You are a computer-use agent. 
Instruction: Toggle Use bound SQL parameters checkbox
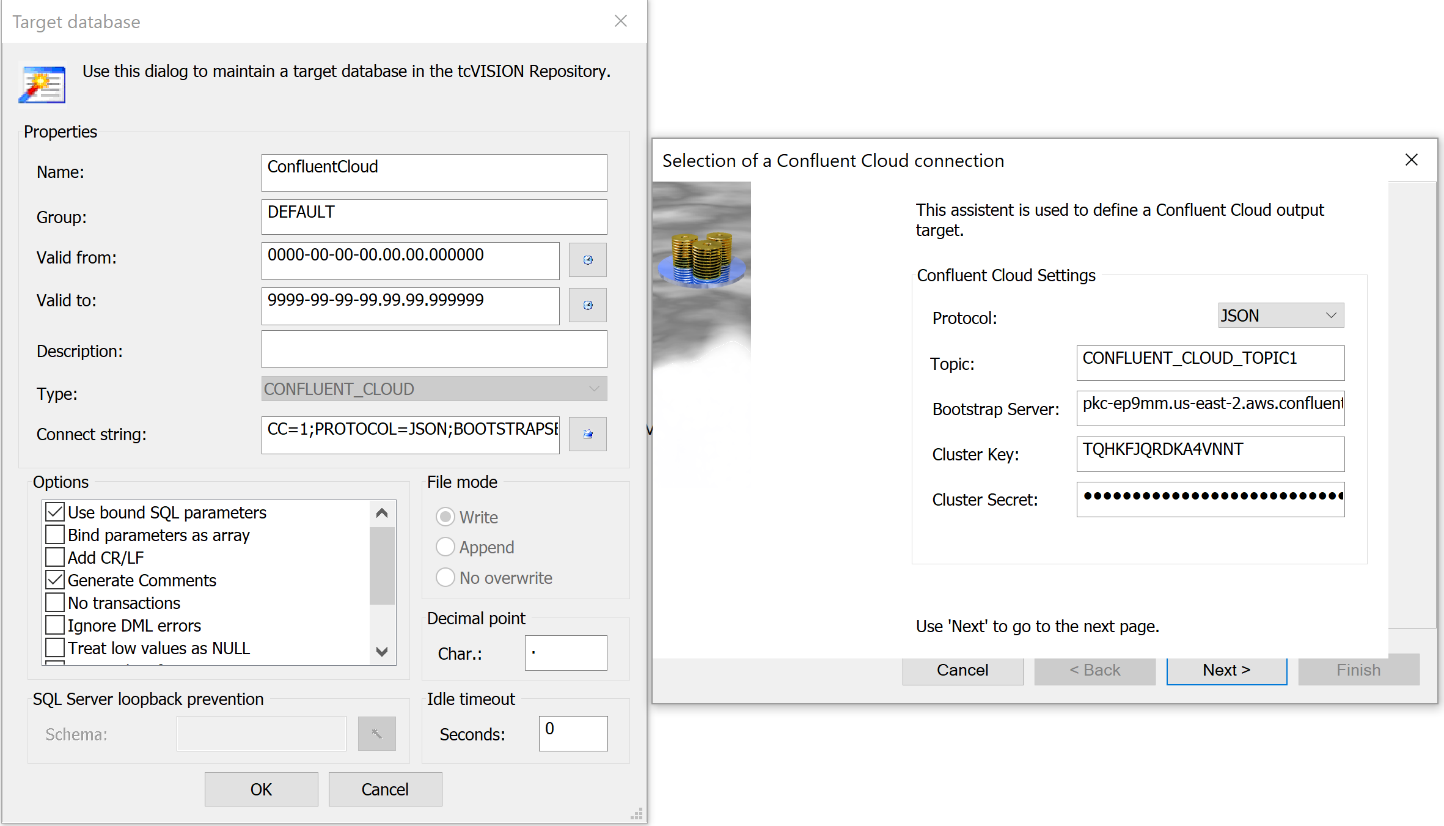coord(55,512)
